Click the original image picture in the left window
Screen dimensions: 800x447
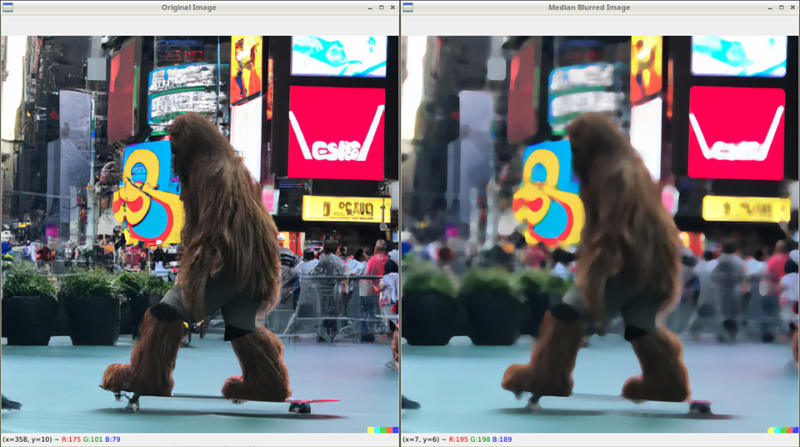[x=200, y=234]
